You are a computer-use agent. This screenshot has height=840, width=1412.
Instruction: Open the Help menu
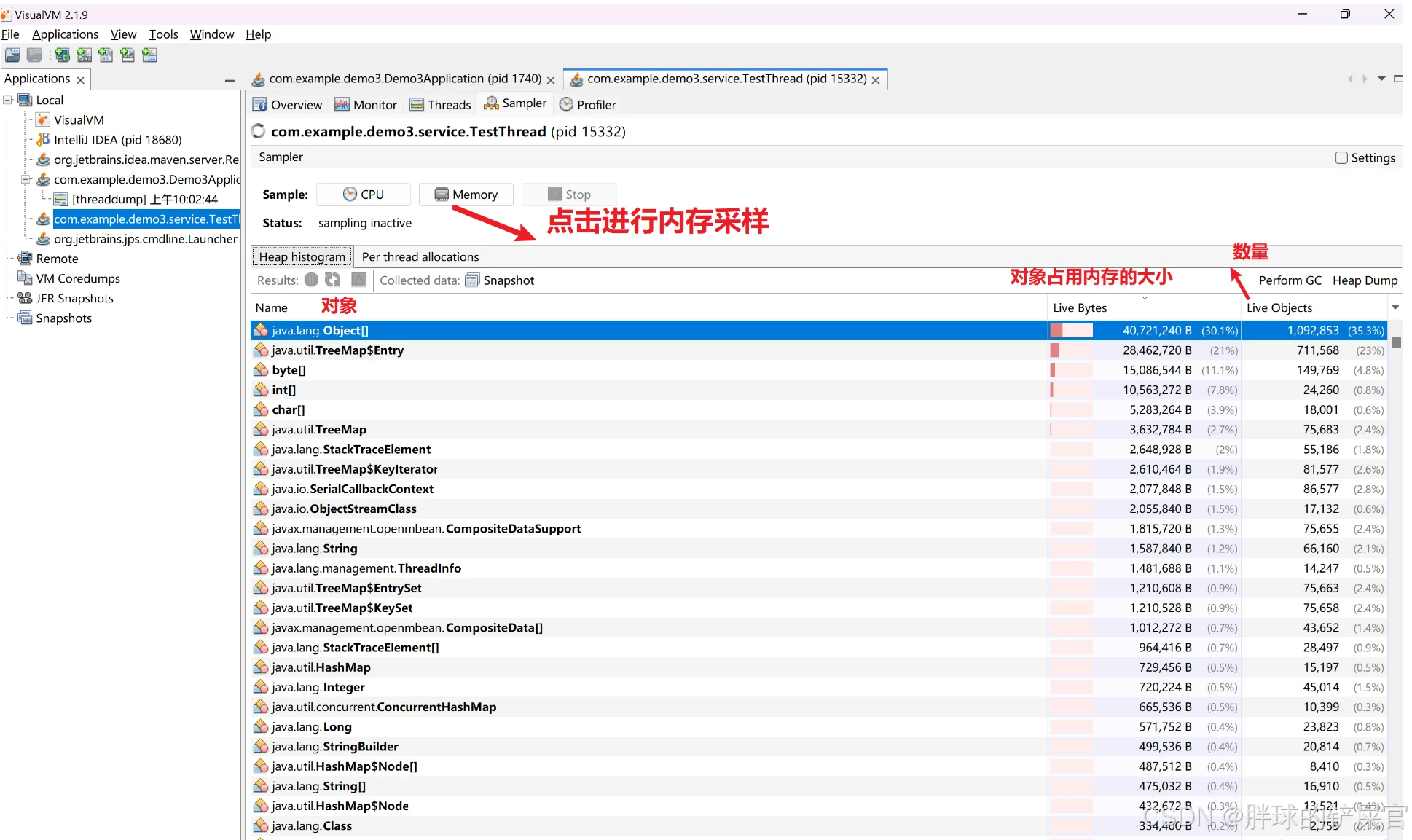click(258, 34)
